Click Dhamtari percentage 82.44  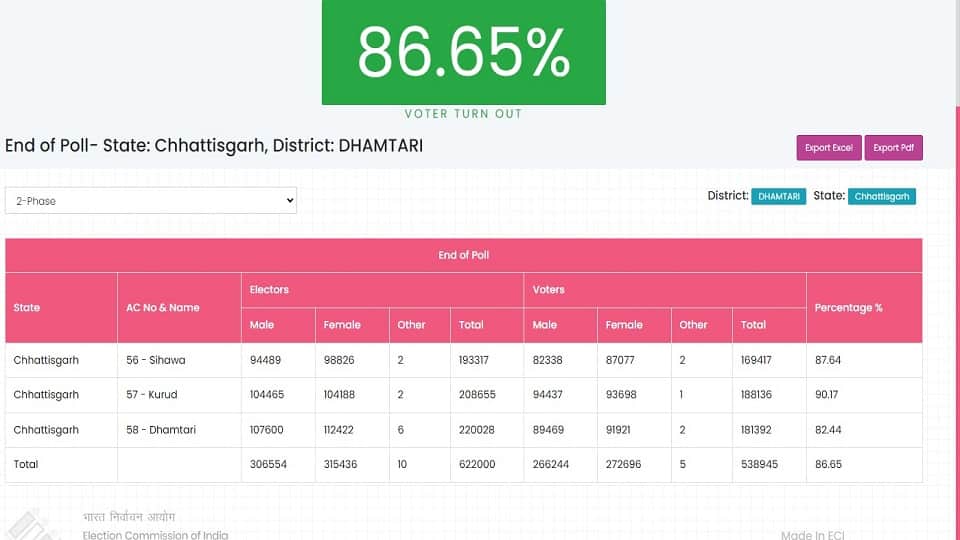(x=828, y=430)
